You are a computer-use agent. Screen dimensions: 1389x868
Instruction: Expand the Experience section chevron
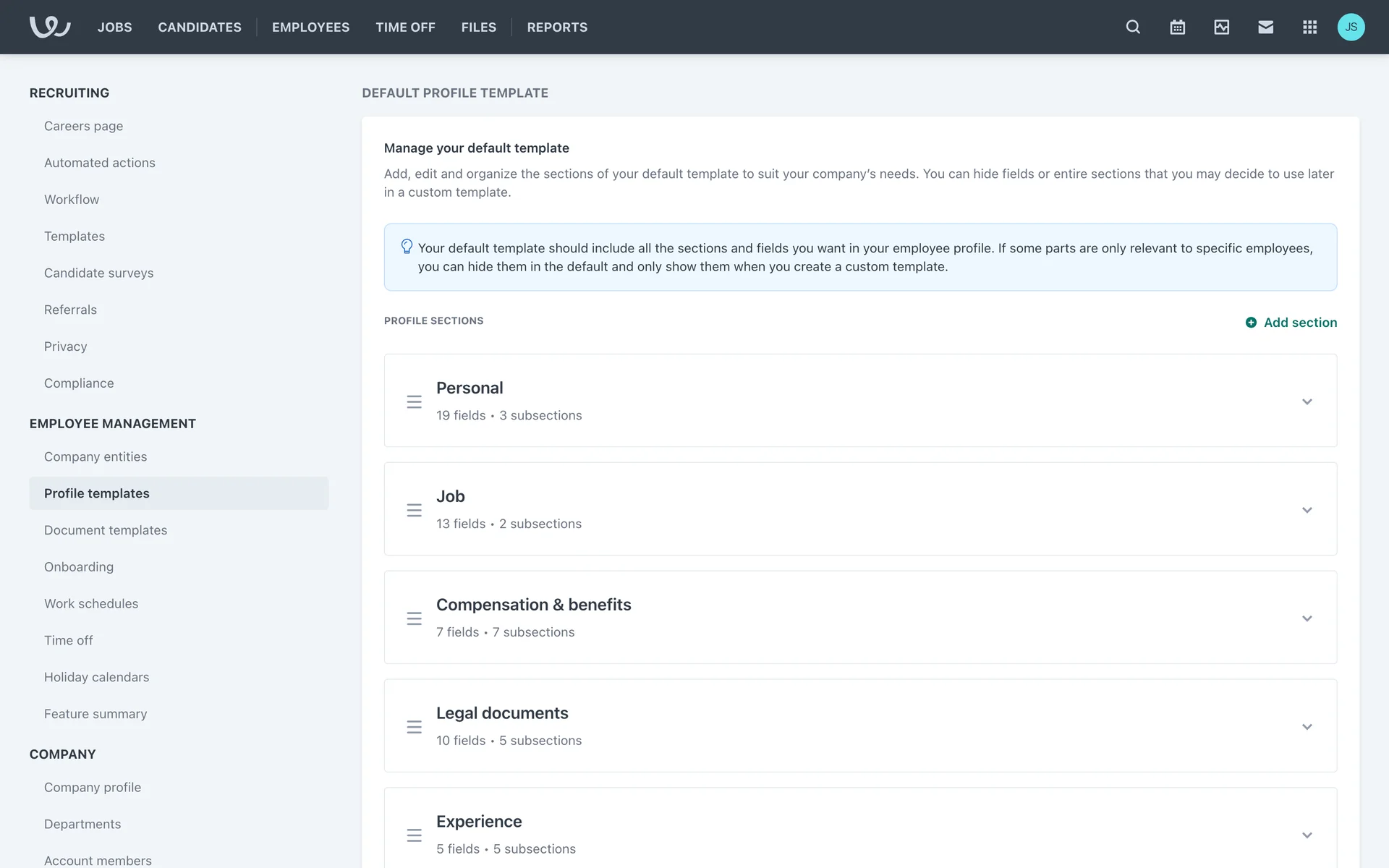(1307, 835)
